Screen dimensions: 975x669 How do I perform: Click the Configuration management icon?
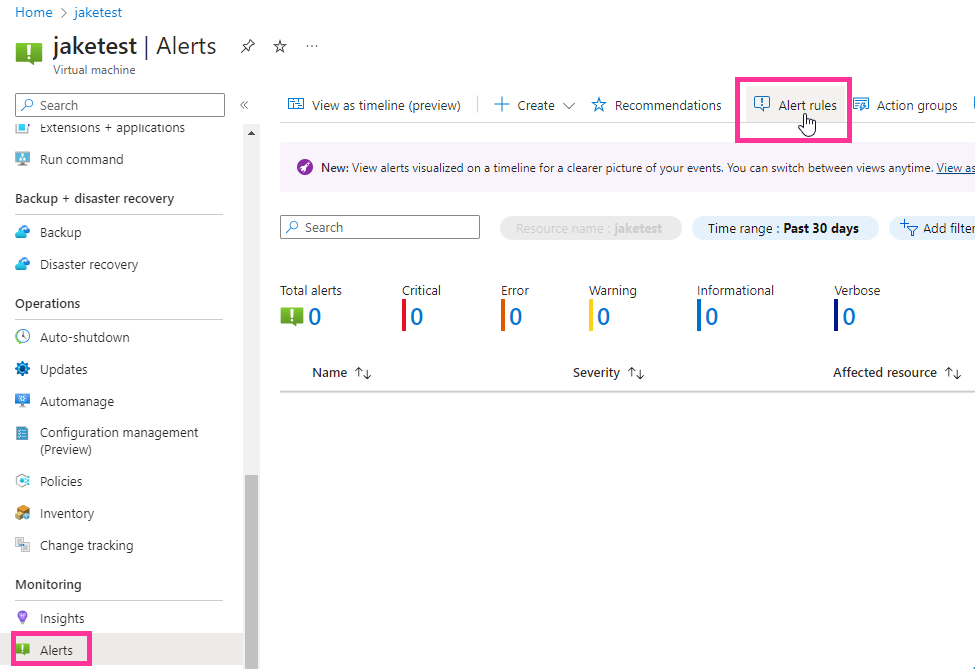[x=22, y=433]
